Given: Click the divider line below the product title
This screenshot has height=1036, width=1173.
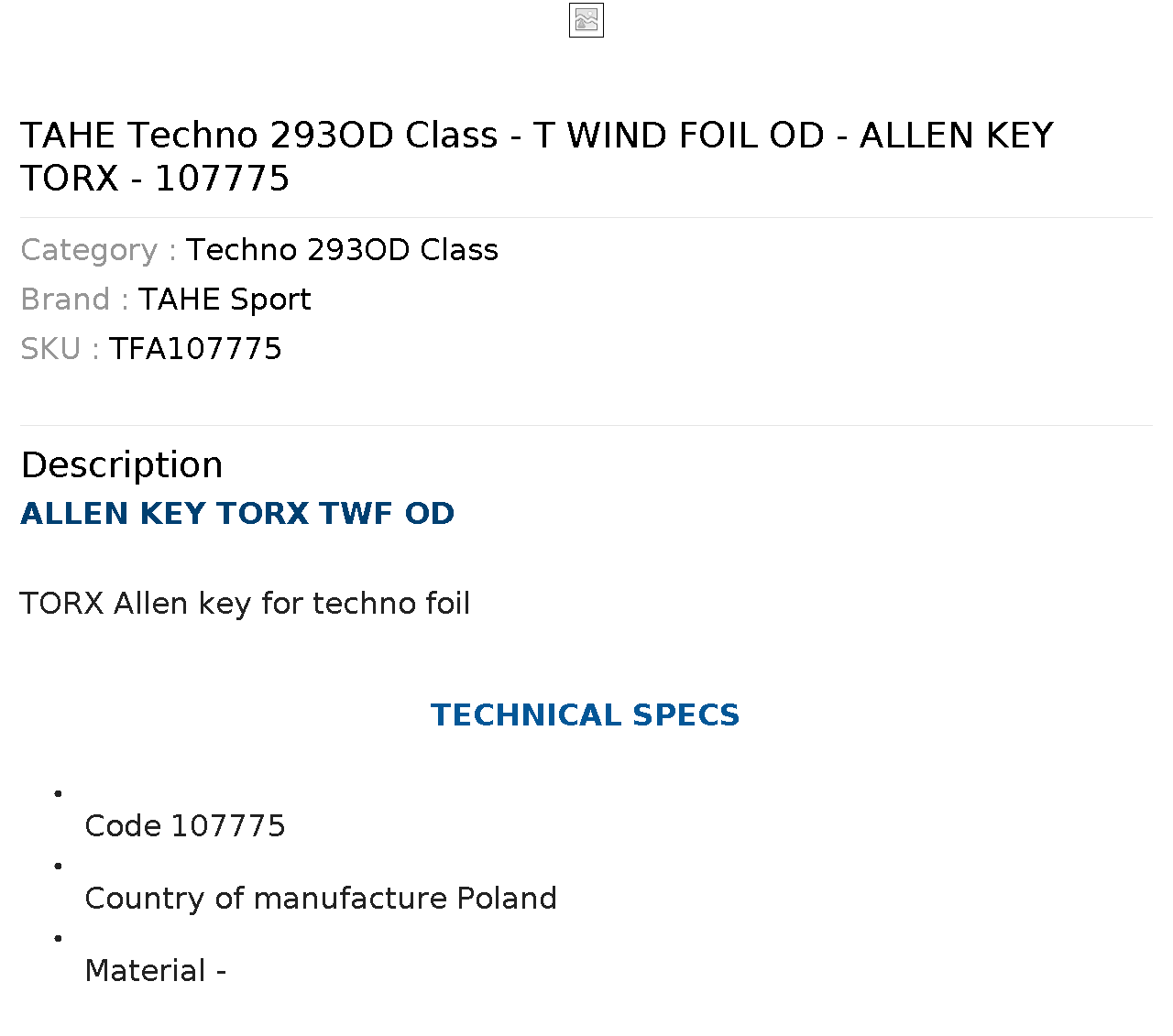Looking at the screenshot, I should [586, 217].
